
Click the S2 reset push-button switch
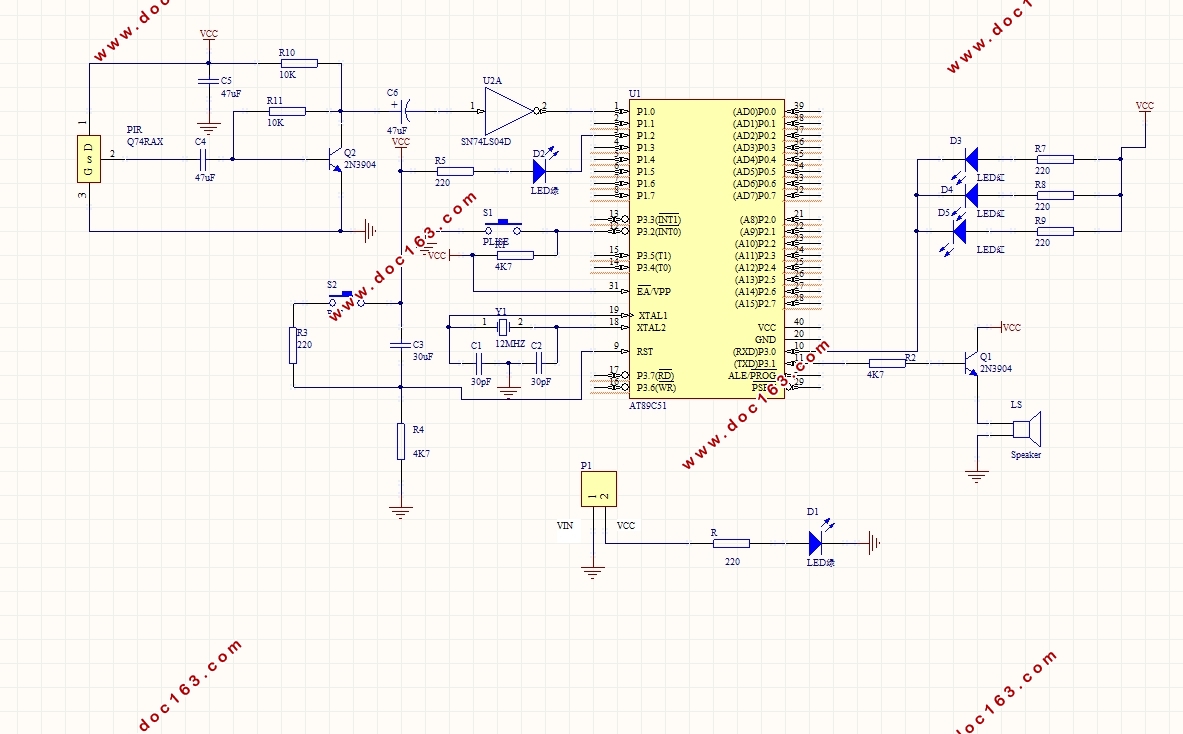click(x=346, y=299)
